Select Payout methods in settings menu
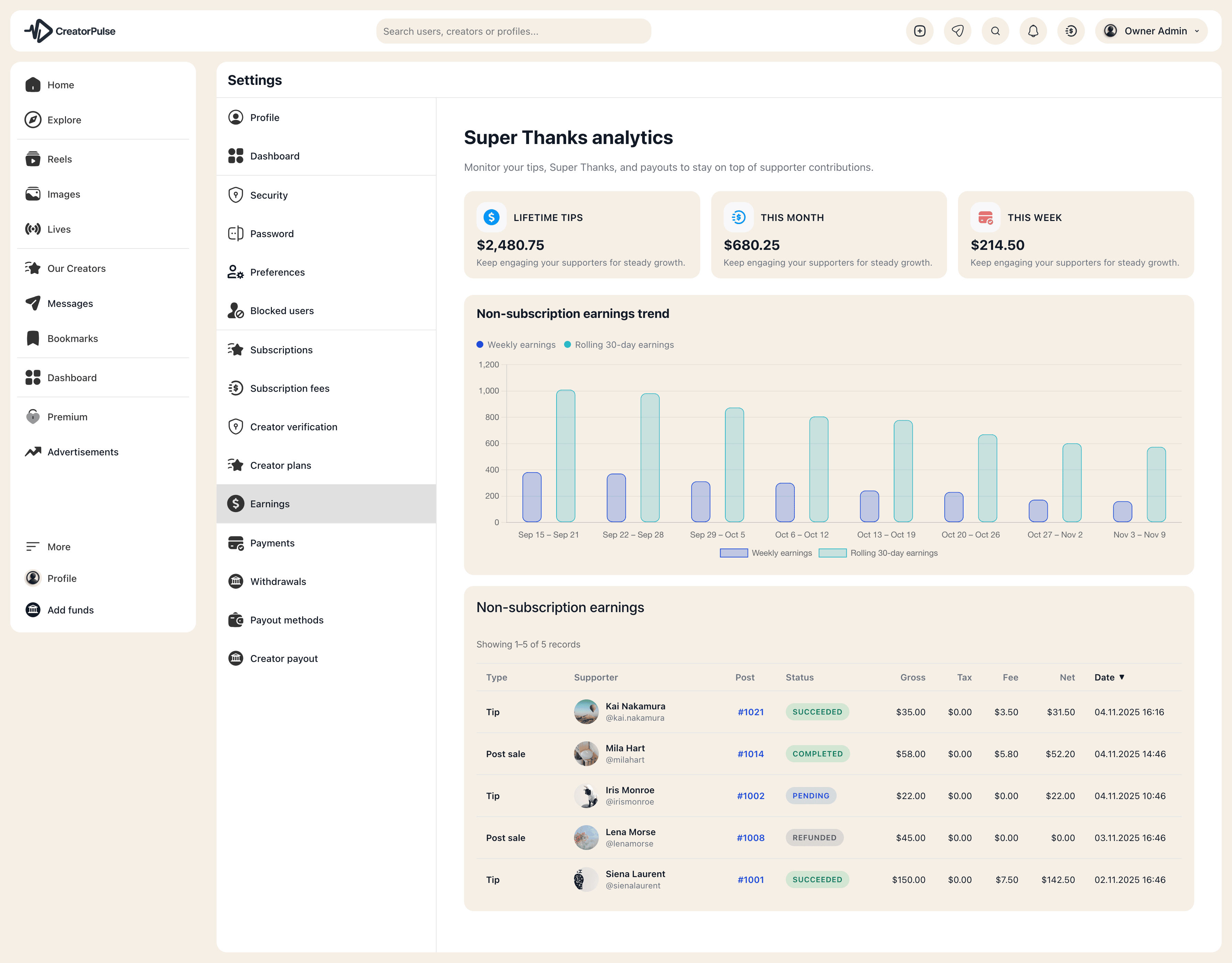1232x963 pixels. coord(287,620)
